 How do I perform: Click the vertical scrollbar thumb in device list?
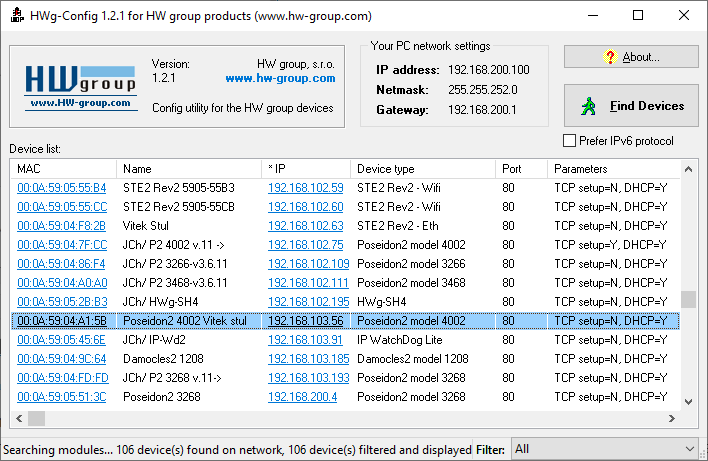click(x=688, y=299)
